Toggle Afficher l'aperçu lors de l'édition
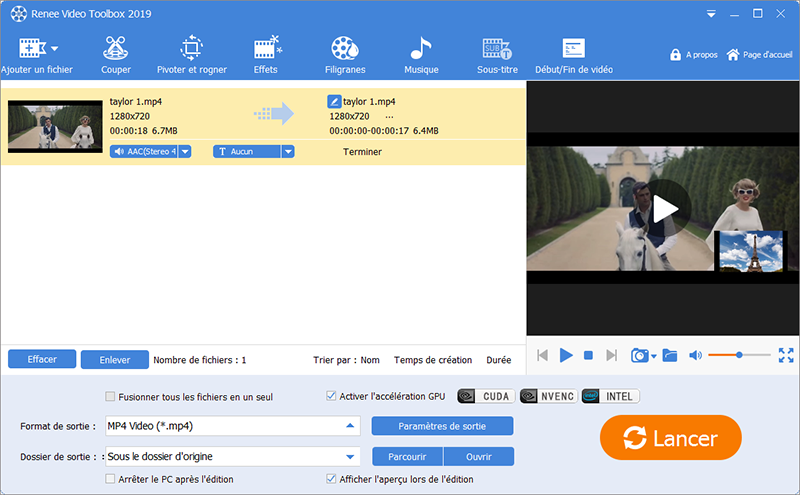800x495 pixels. coord(331,479)
